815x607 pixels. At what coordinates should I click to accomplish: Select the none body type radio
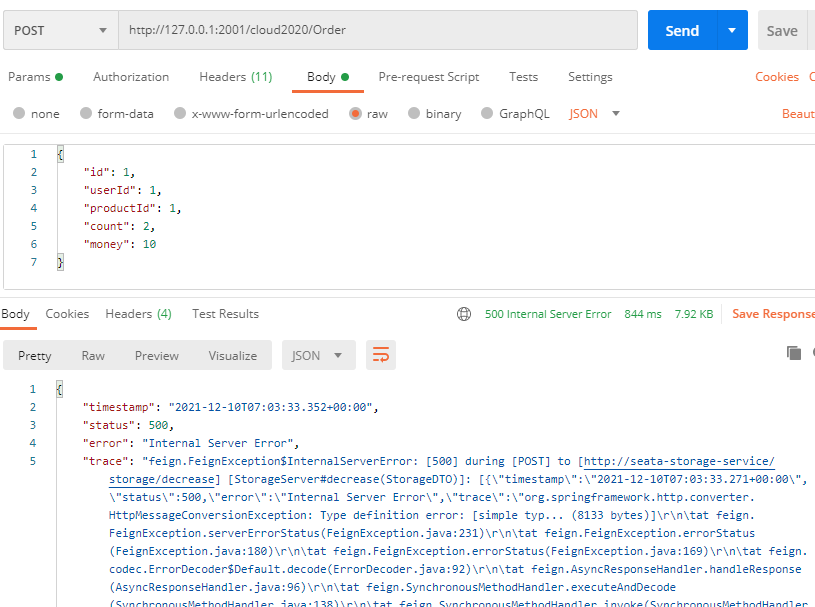point(19,113)
